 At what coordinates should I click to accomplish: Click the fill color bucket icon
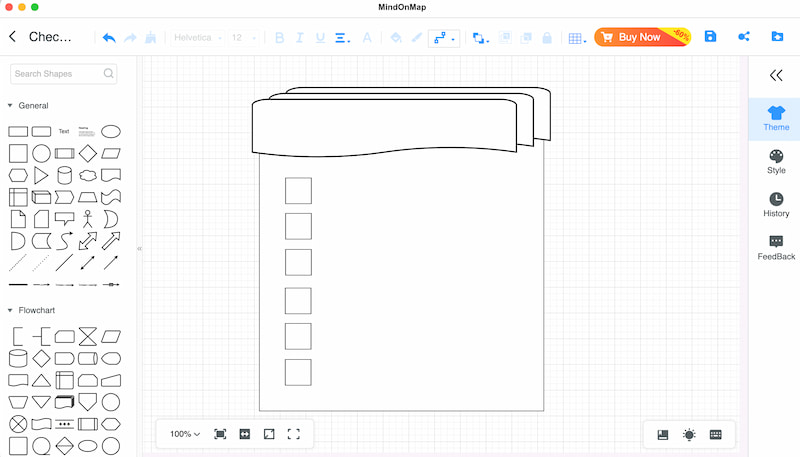(396, 38)
